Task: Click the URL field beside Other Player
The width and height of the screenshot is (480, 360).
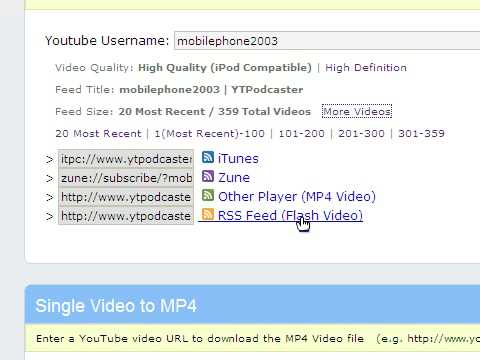Action: point(126,197)
